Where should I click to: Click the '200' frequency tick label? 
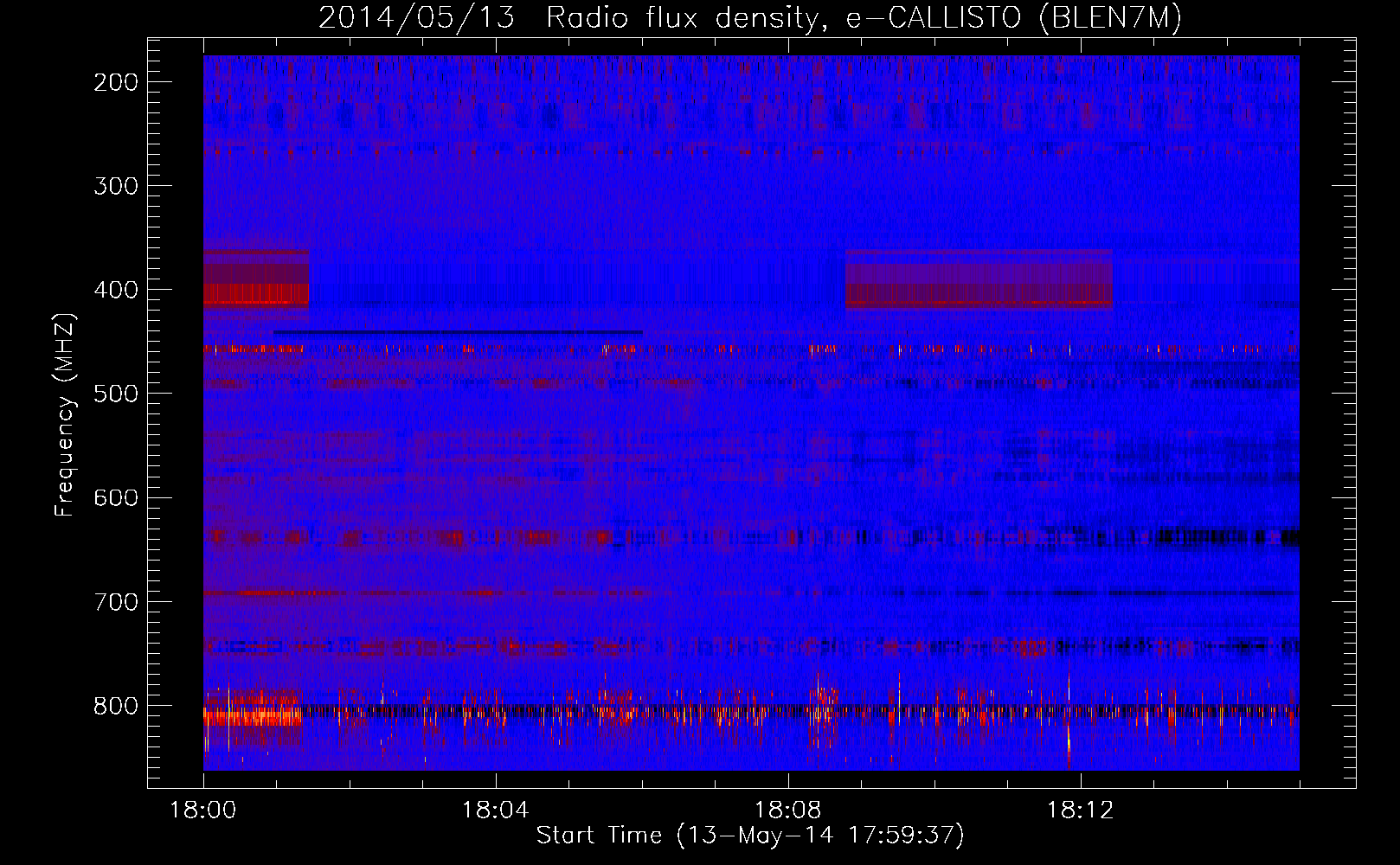pyautogui.click(x=116, y=82)
